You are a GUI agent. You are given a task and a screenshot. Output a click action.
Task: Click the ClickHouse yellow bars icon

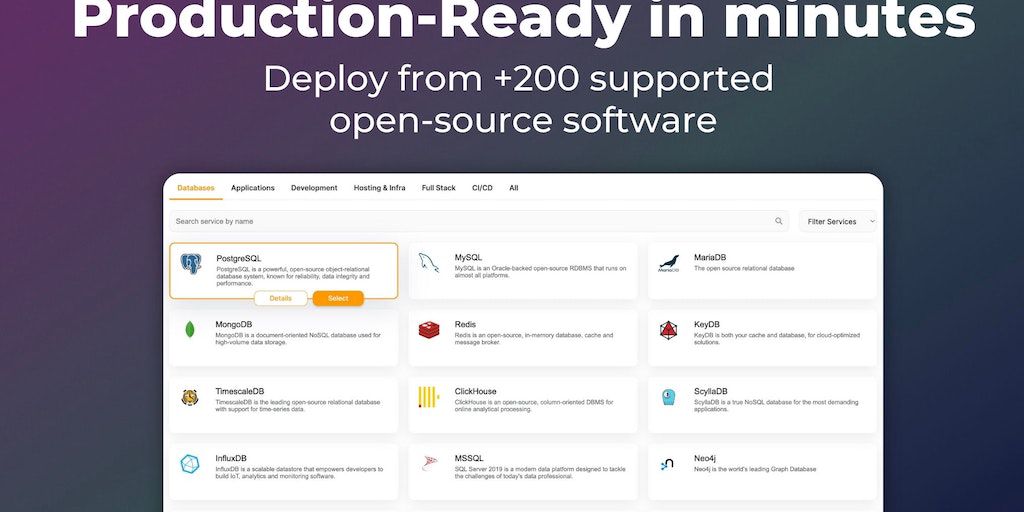(x=428, y=397)
